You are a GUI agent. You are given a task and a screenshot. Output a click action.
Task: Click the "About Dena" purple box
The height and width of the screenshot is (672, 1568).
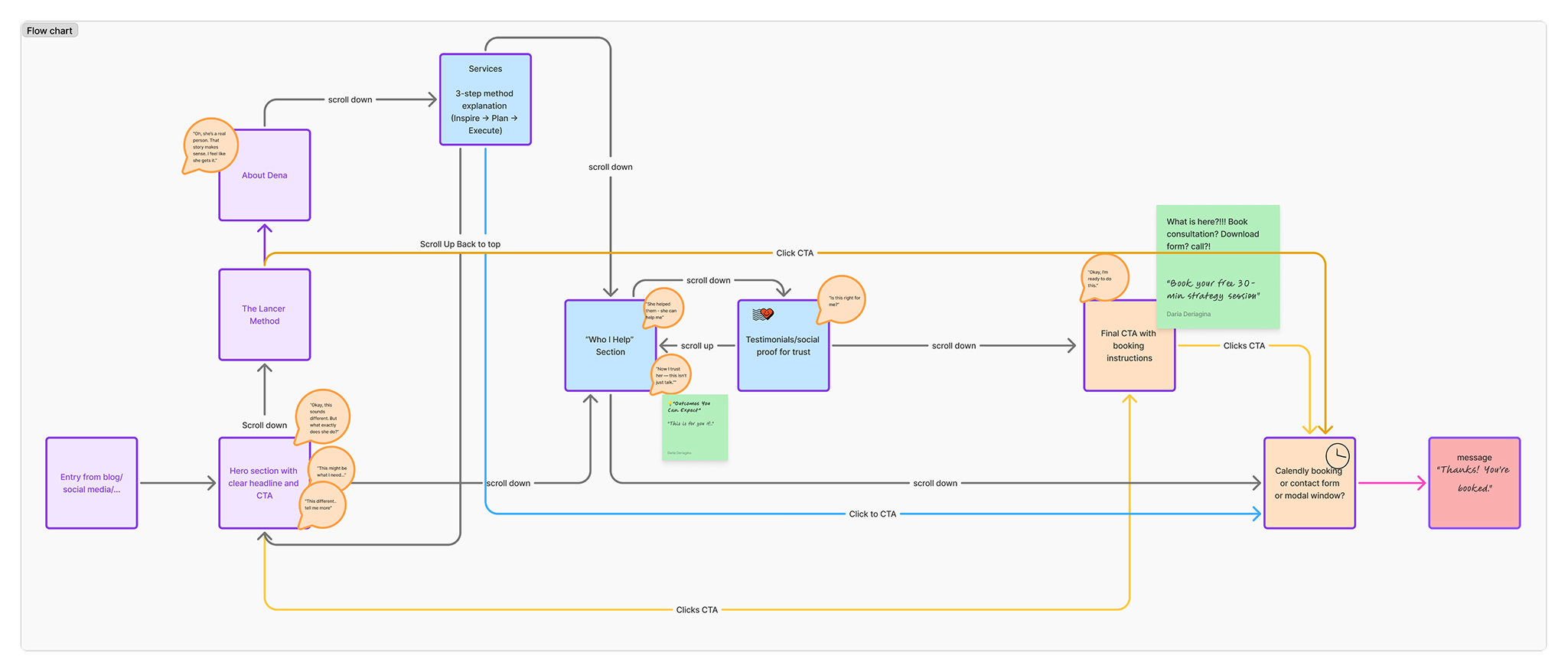pyautogui.click(x=265, y=184)
